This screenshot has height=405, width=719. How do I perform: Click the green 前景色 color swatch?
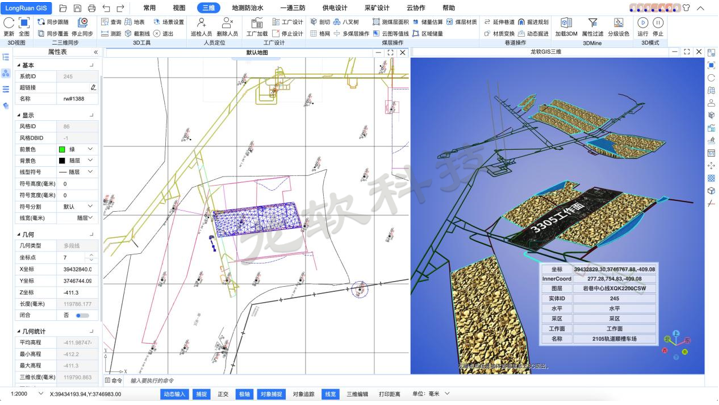click(x=62, y=149)
